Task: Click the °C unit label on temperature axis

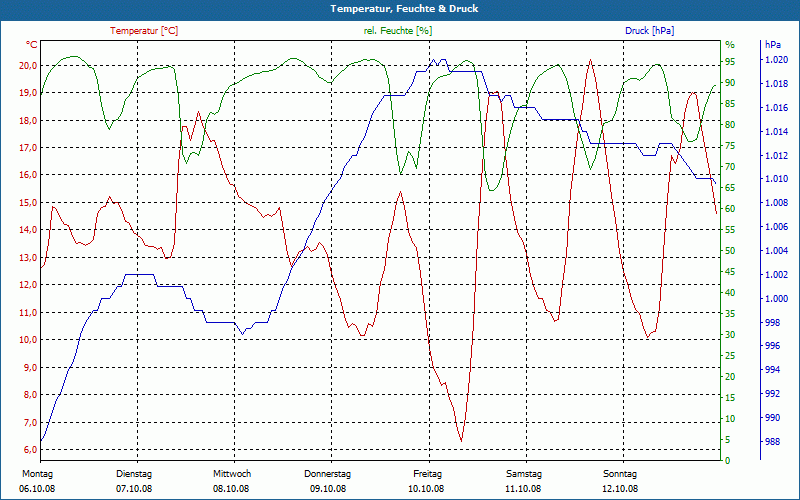Action: point(32,45)
